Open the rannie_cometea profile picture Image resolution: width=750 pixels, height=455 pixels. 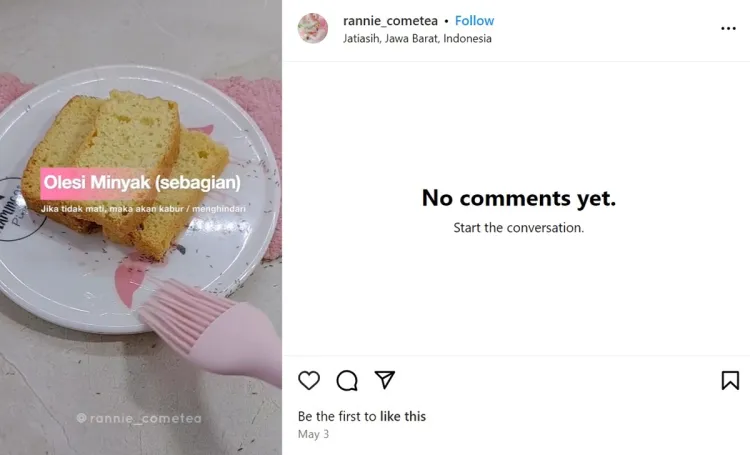coord(313,29)
